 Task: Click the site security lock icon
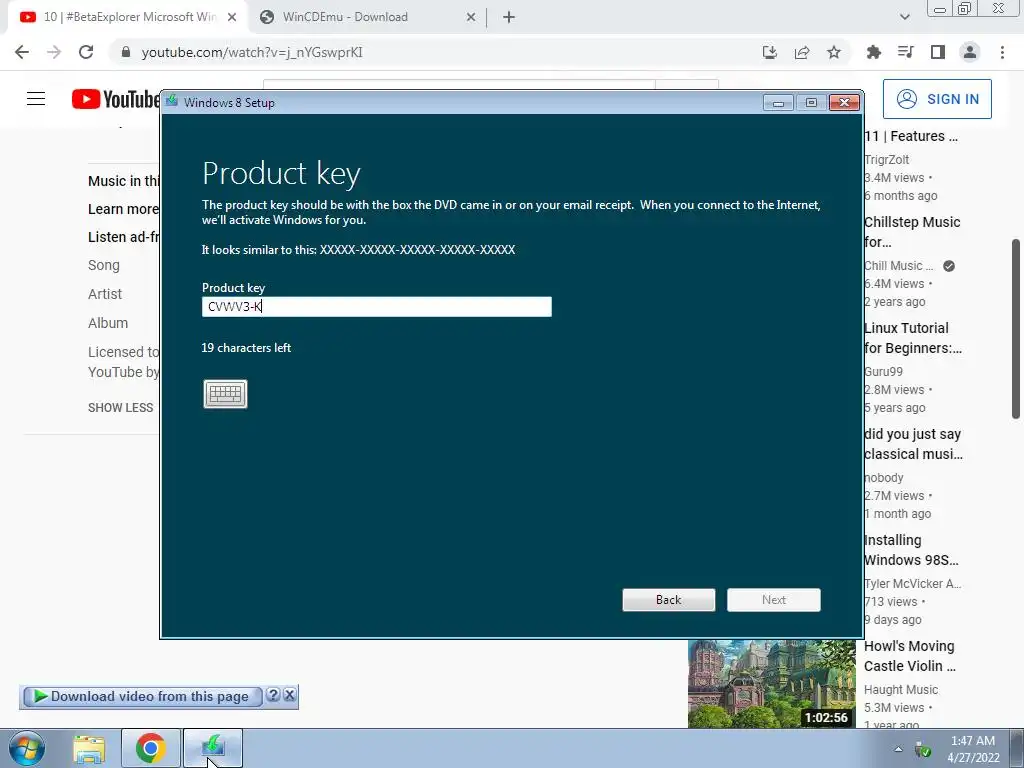point(126,52)
